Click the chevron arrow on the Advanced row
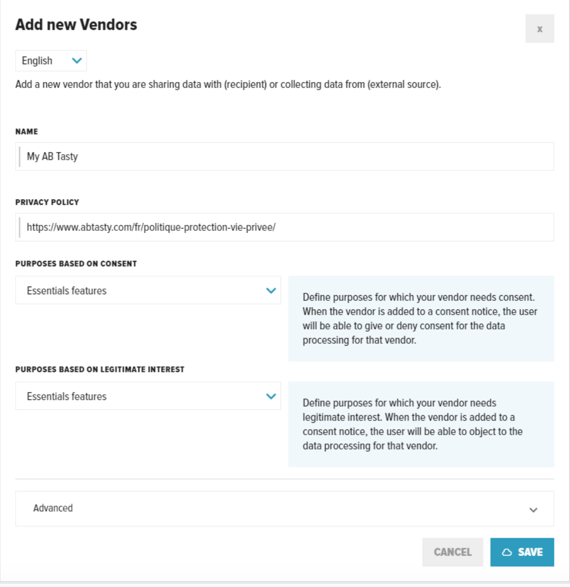This screenshot has width=570, height=587. pyautogui.click(x=533, y=510)
